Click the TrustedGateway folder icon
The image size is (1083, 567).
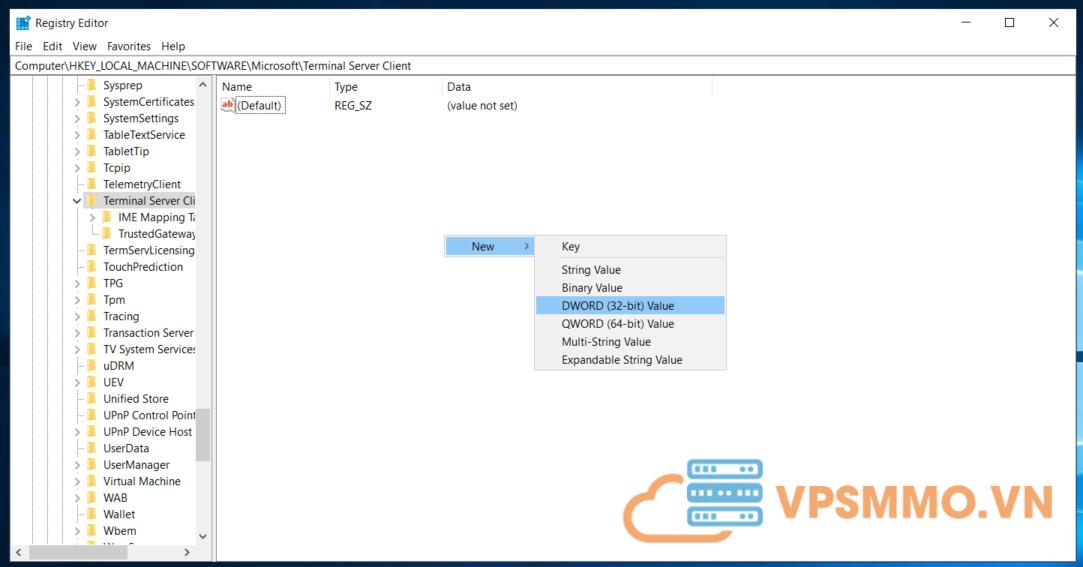pos(107,234)
